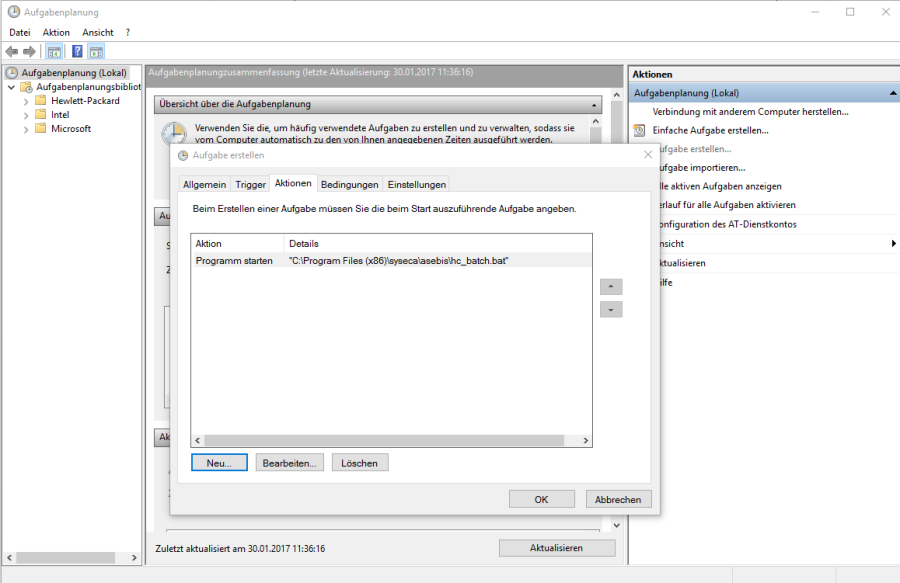Click the forward arrow in the toolbar
This screenshot has width=900, height=583.
[30, 52]
